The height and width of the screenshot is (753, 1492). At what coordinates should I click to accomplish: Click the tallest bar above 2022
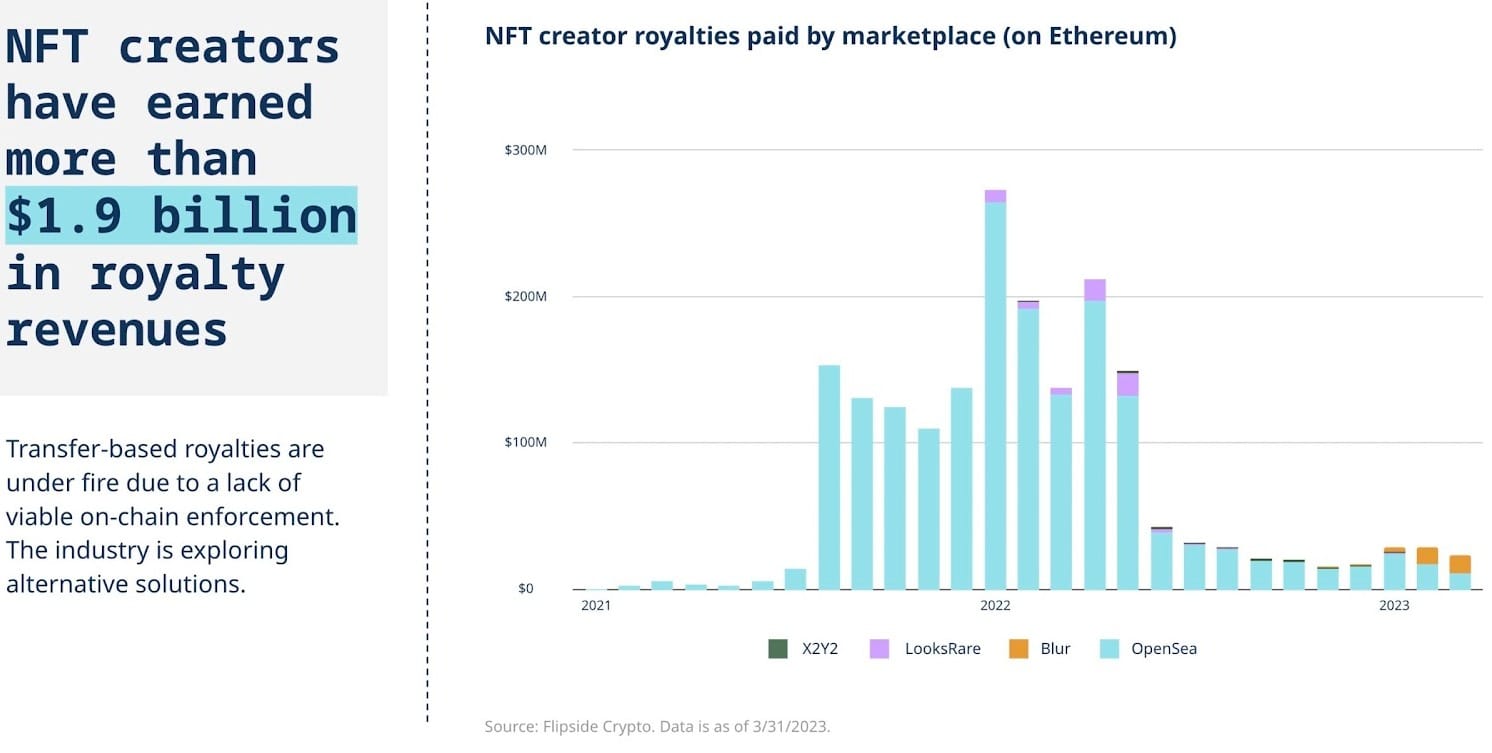coord(995,389)
